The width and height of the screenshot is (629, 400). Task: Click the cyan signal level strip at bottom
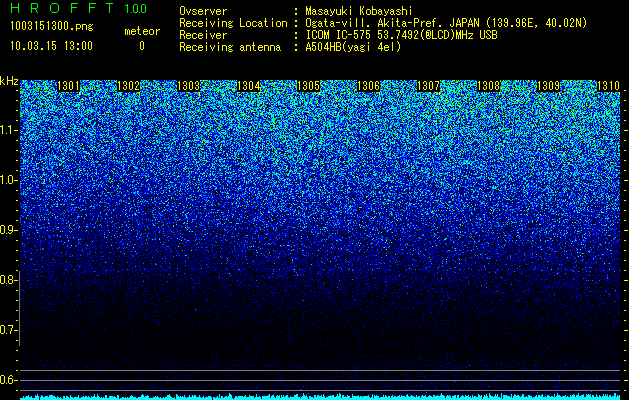[321, 397]
